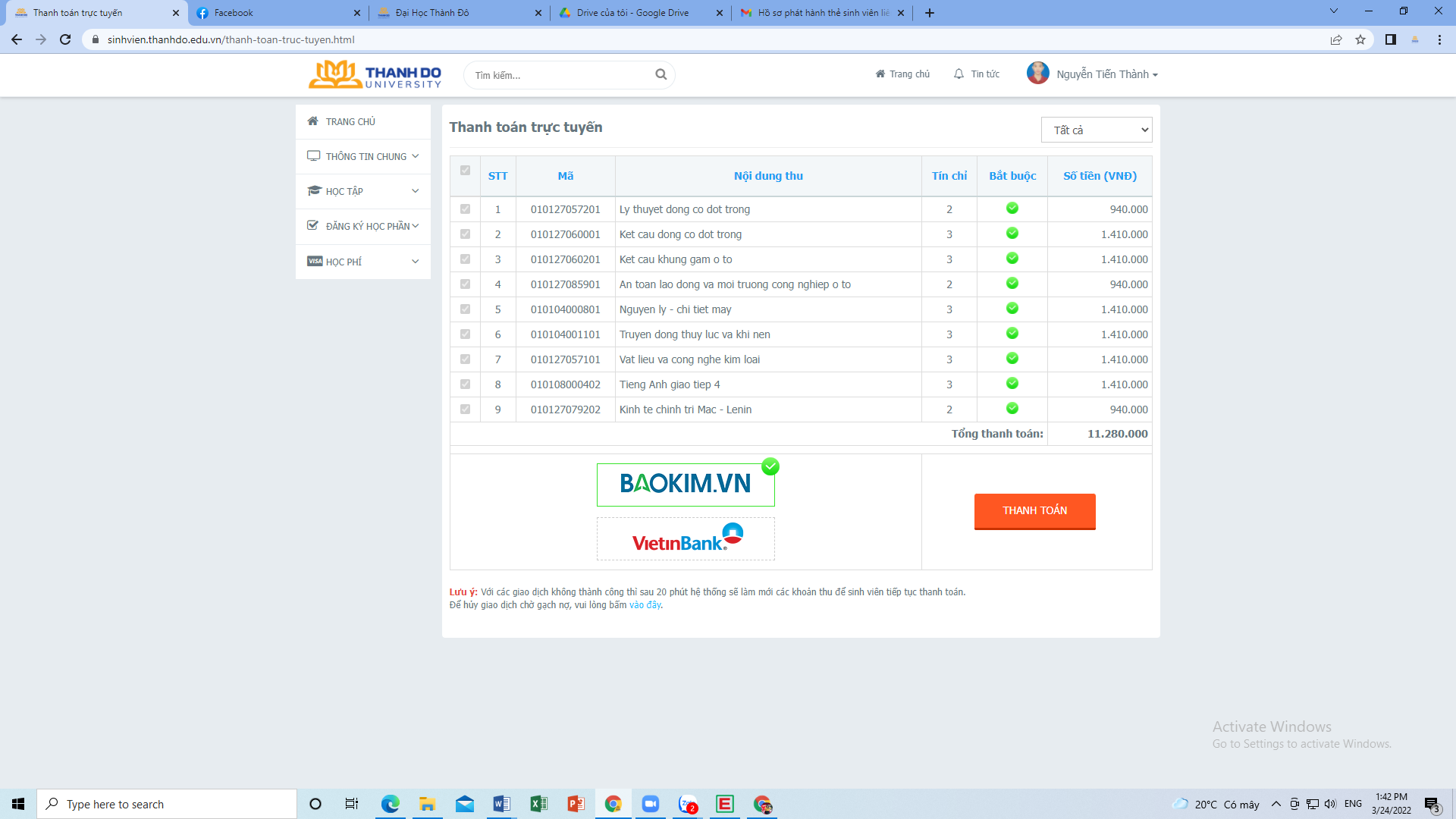This screenshot has width=1456, height=819.
Task: Click the share page icon
Action: click(1336, 39)
